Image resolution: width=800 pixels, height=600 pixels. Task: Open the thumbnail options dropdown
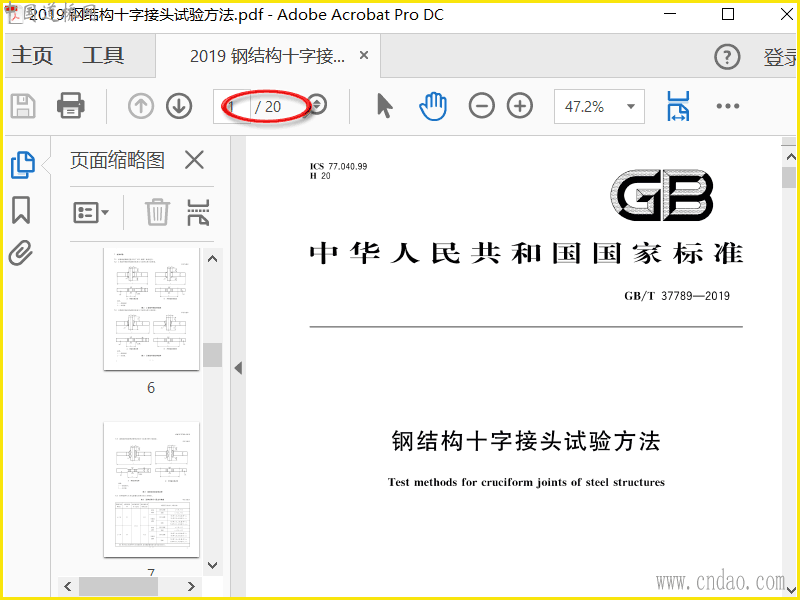(91, 212)
